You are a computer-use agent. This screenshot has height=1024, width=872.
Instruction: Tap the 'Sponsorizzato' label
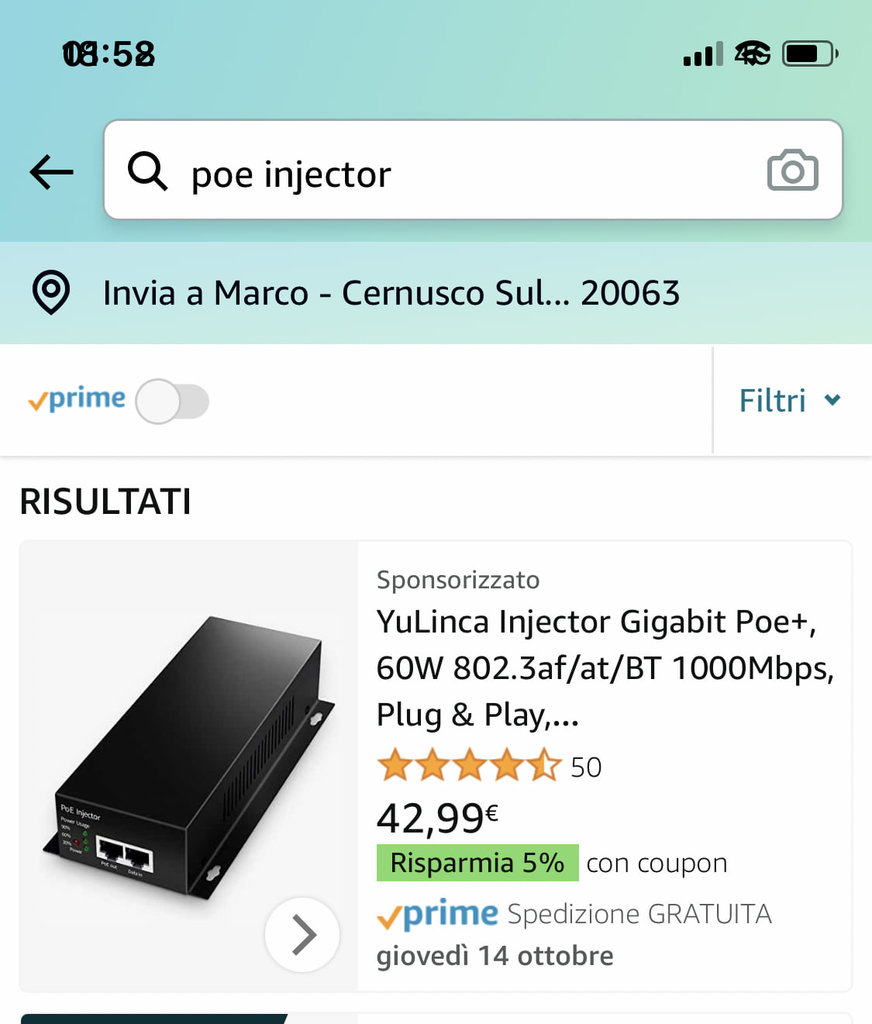[458, 580]
